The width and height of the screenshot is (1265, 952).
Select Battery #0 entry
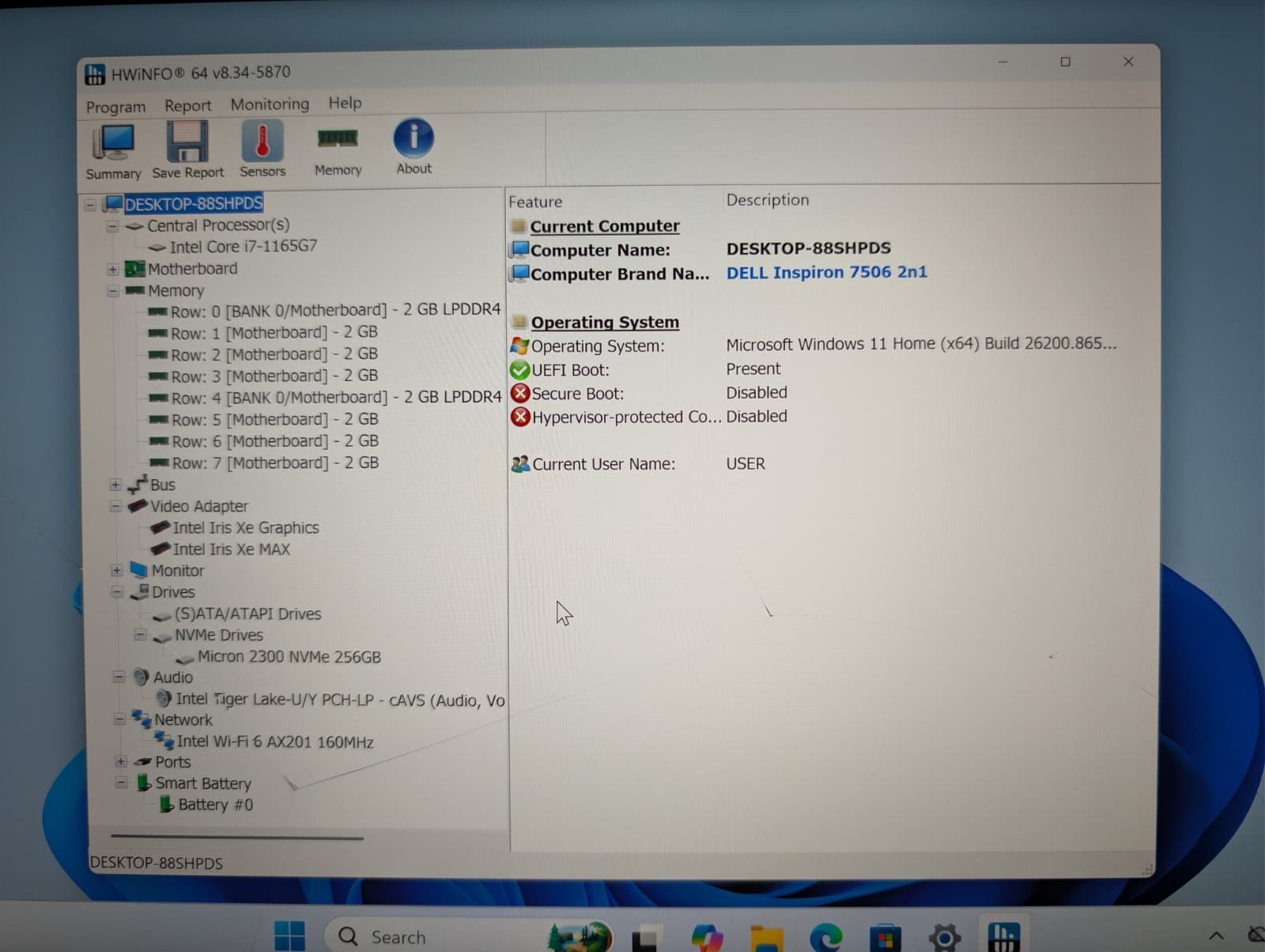(x=215, y=805)
